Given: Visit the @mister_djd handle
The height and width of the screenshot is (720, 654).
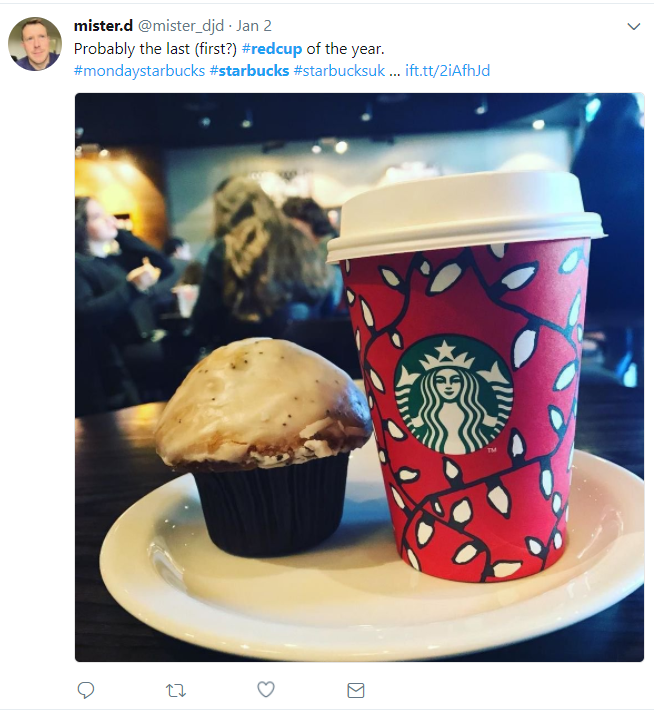Looking at the screenshot, I should tap(181, 26).
